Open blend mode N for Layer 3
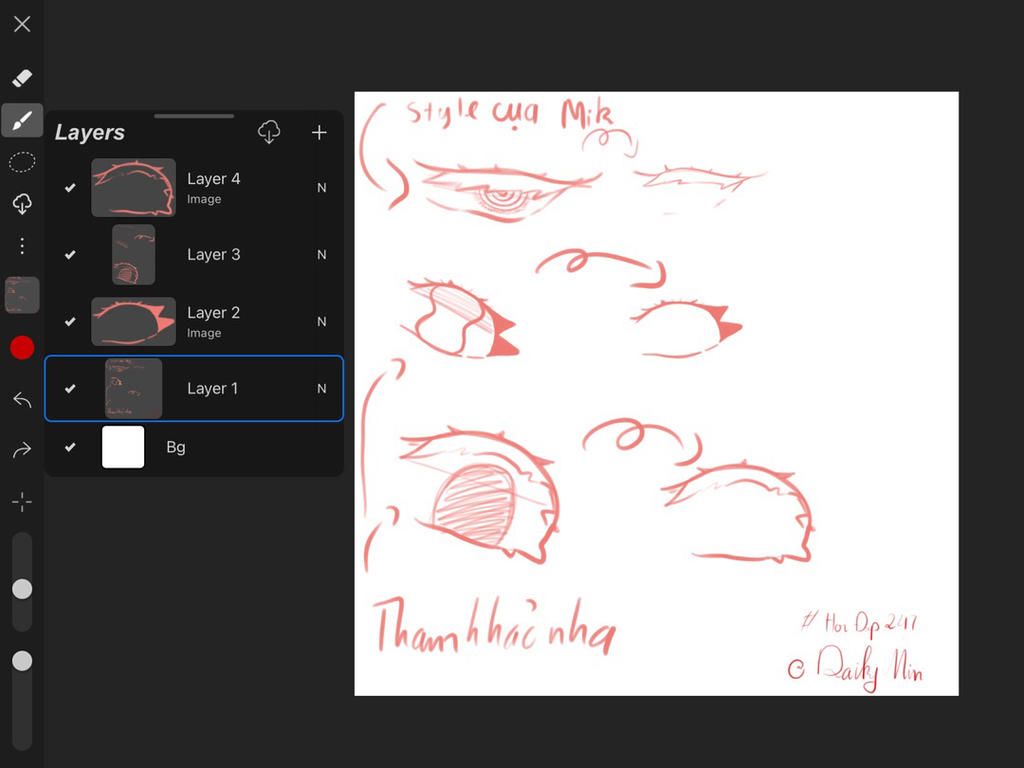The height and width of the screenshot is (768, 1024). [321, 255]
